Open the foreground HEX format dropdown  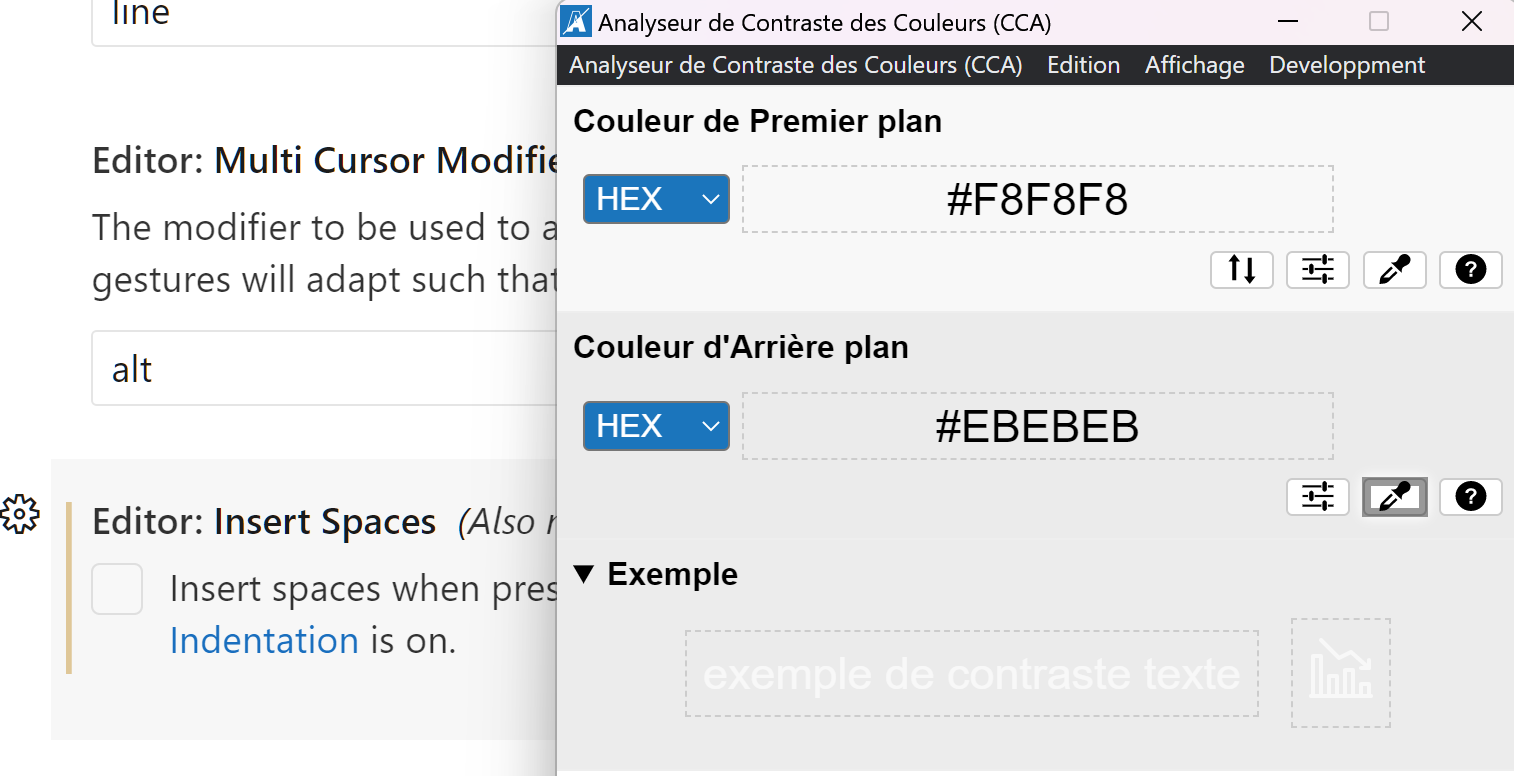(x=655, y=198)
